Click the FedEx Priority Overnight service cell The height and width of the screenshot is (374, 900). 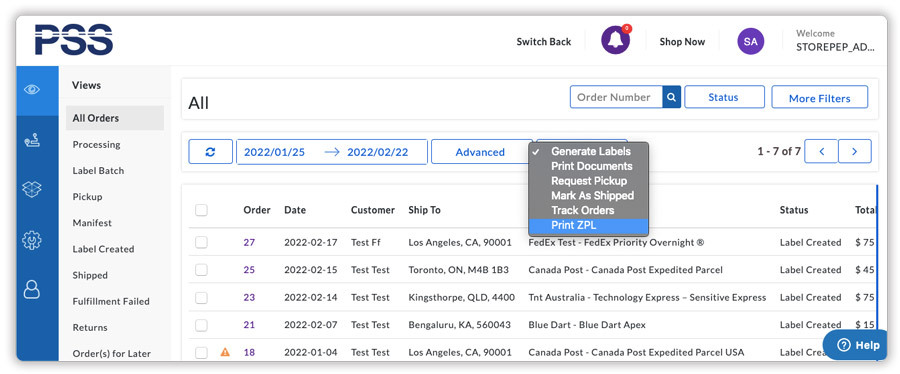pyautogui.click(x=616, y=242)
